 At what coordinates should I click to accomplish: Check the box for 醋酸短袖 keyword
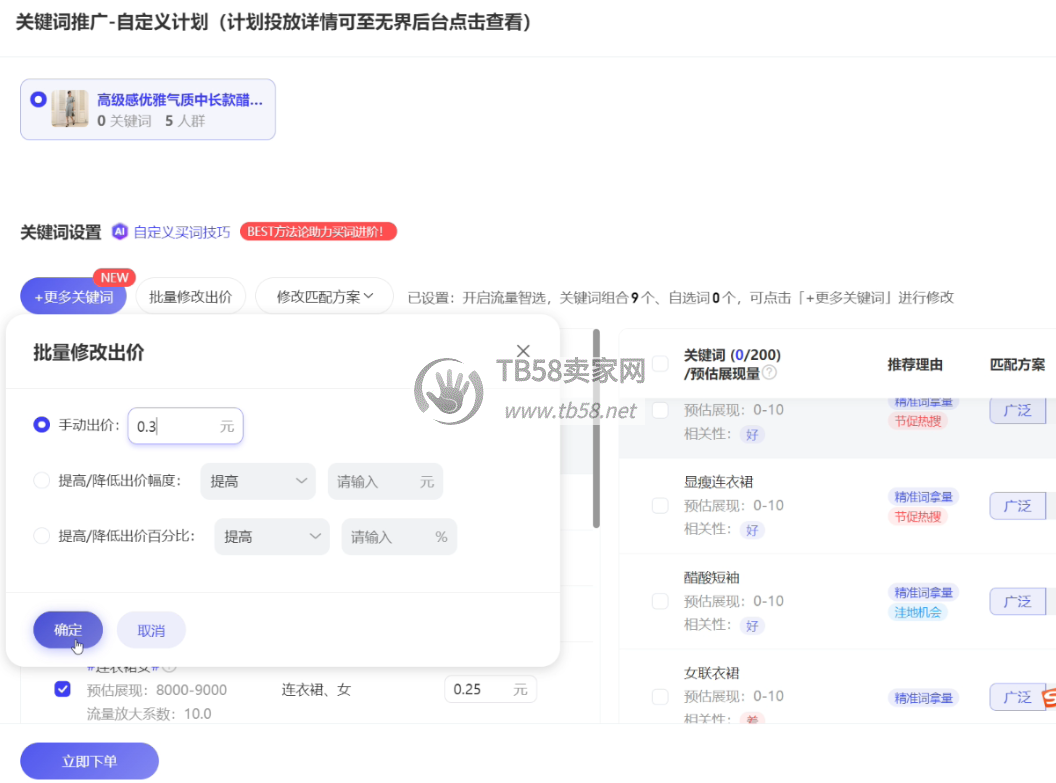coord(660,601)
